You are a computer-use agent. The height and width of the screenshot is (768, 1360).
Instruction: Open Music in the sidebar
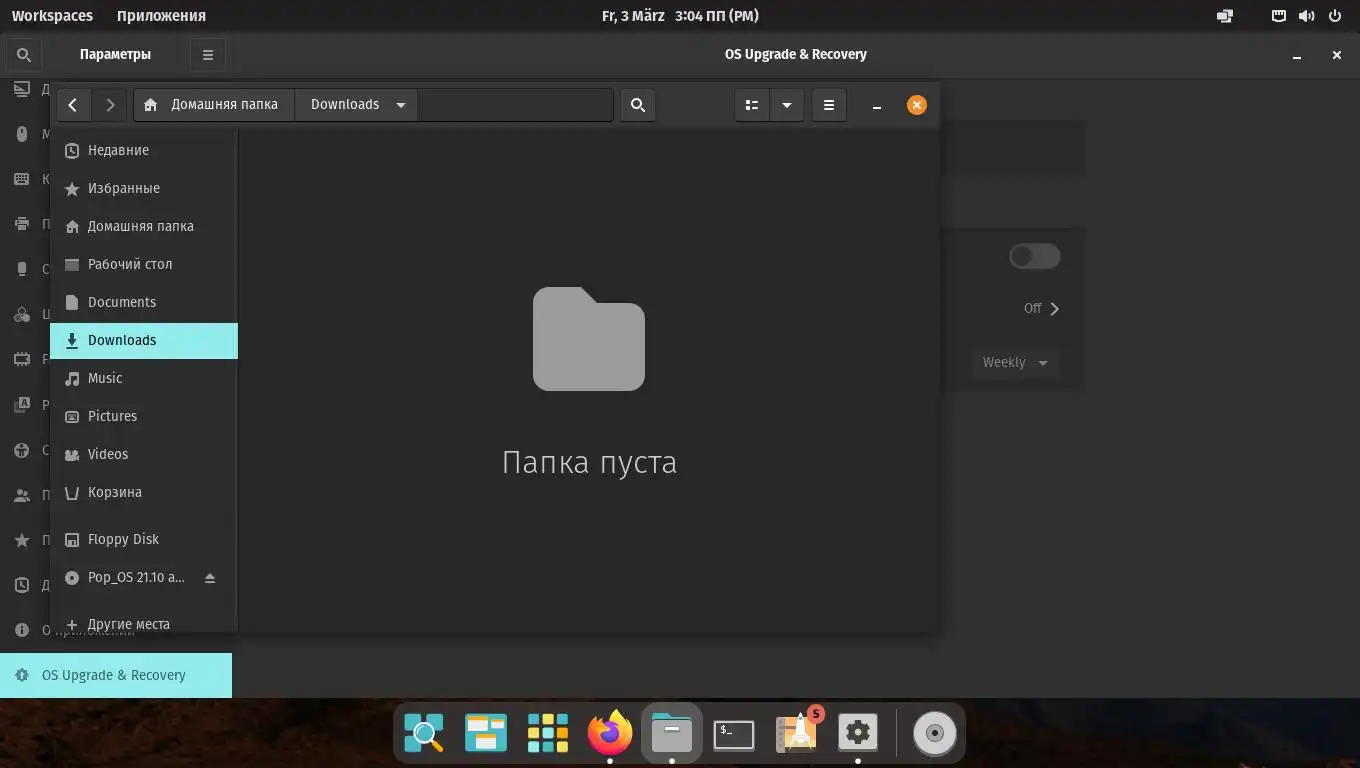144,378
